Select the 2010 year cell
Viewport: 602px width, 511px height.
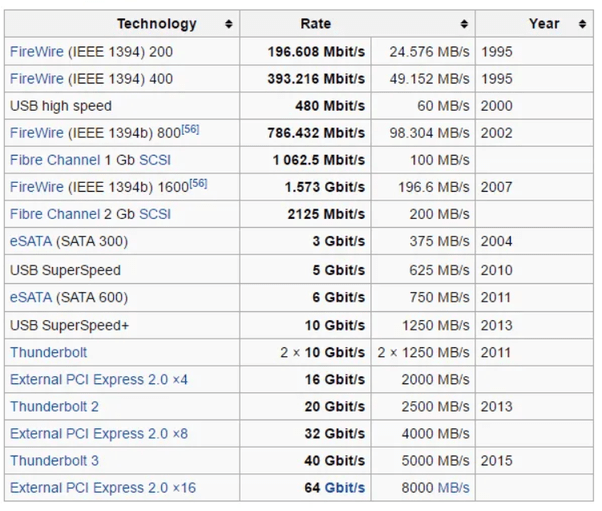click(x=534, y=270)
